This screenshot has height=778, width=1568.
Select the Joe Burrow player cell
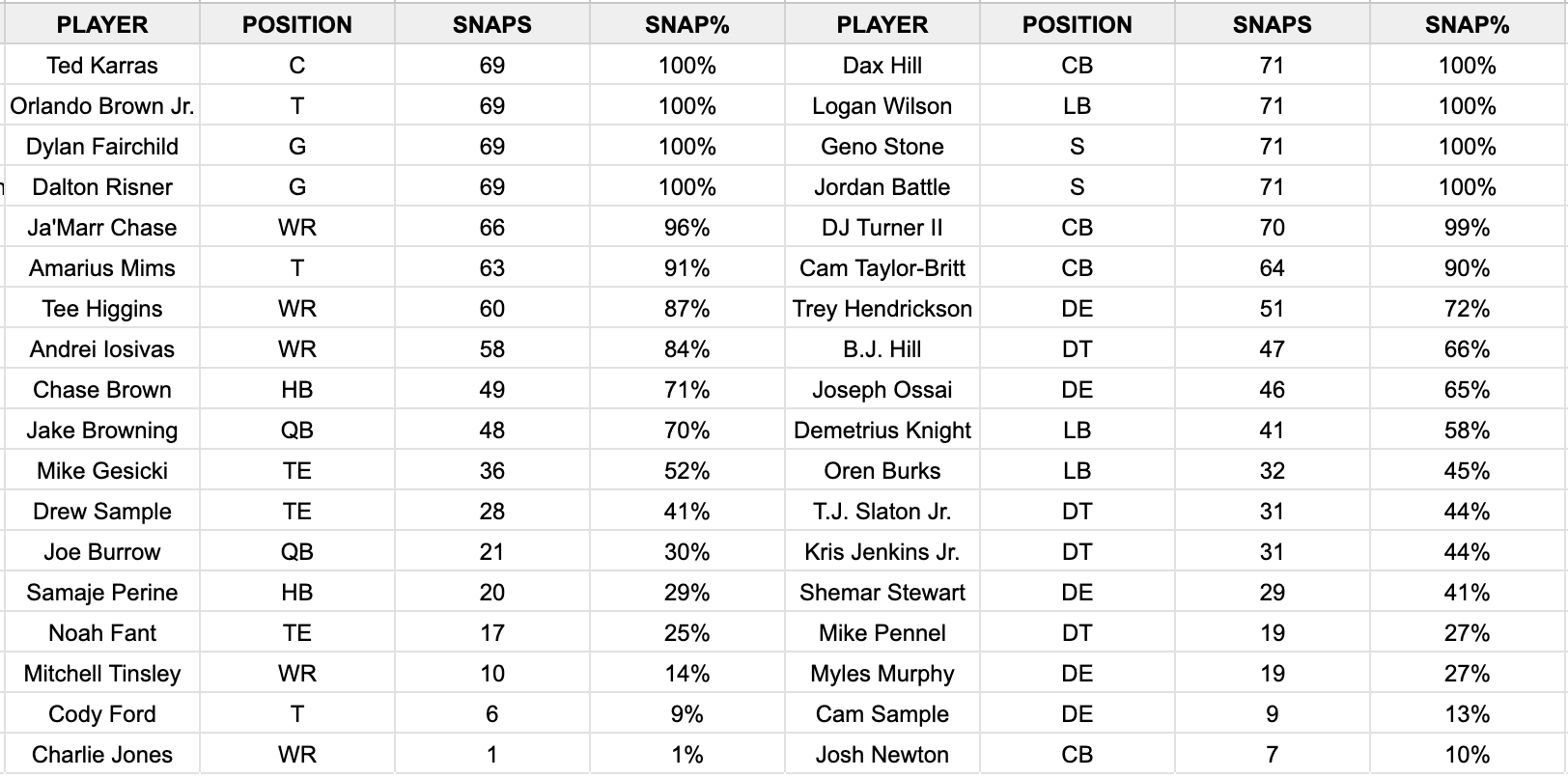102,552
